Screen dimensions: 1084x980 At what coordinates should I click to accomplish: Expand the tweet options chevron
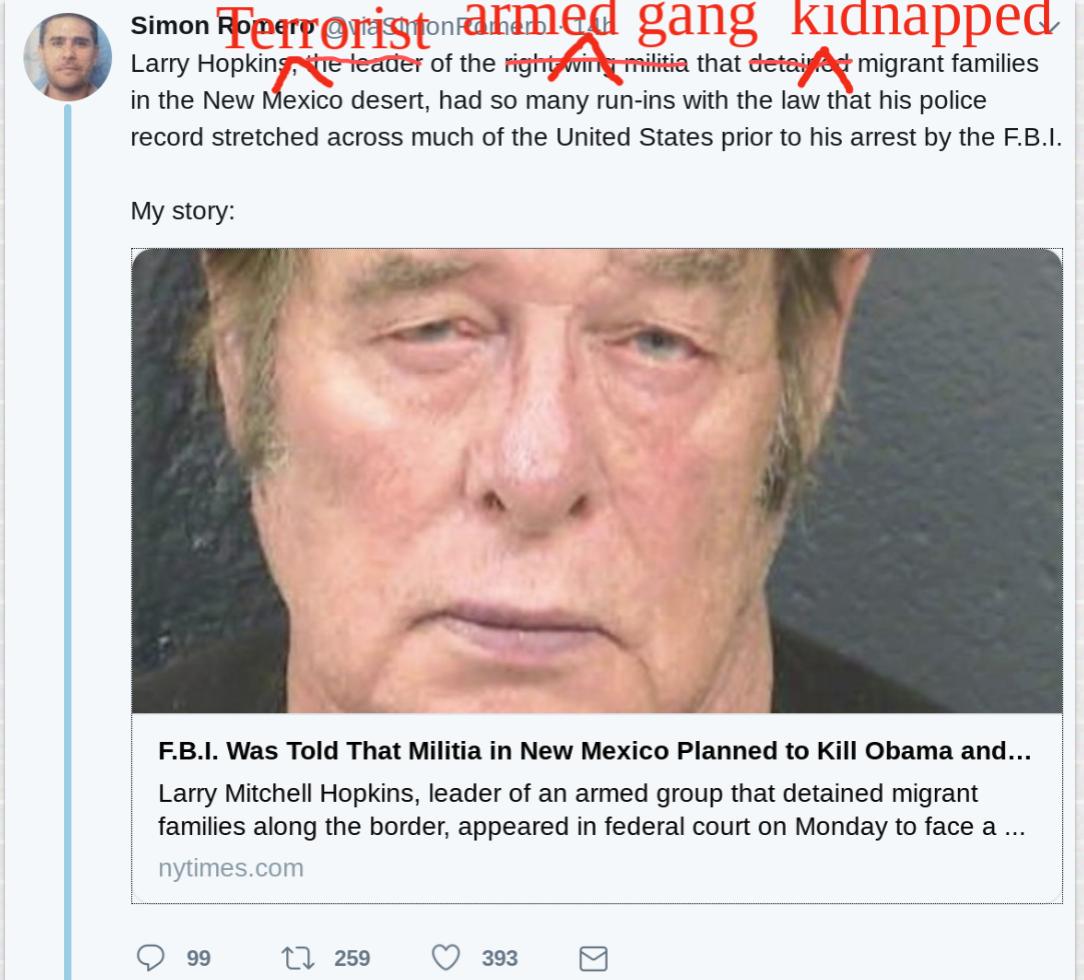(1050, 27)
